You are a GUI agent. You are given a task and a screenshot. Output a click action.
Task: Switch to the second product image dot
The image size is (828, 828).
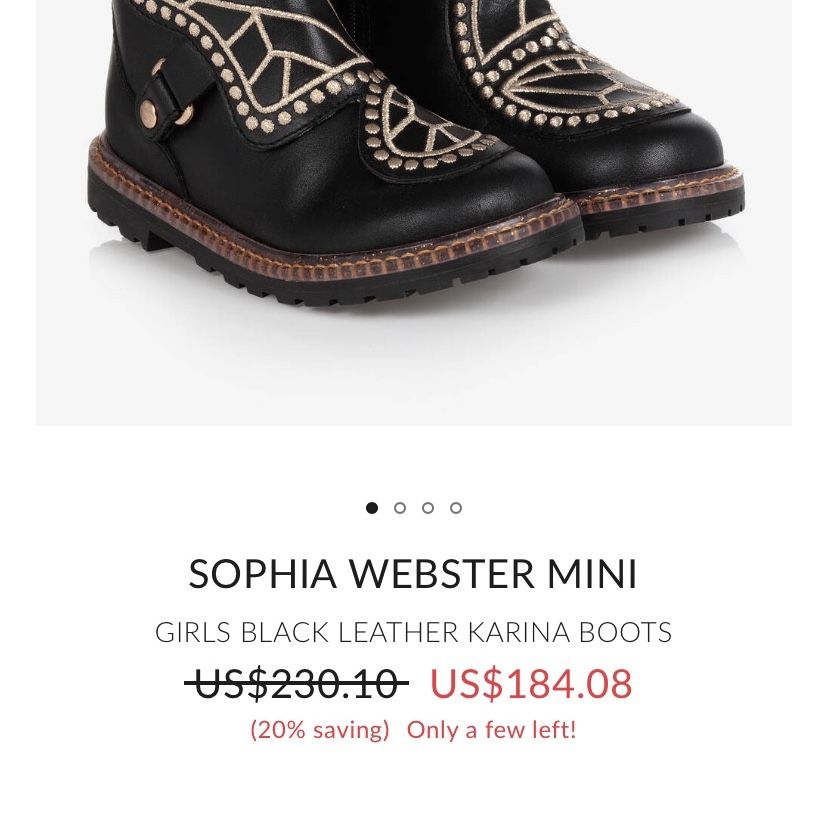click(400, 508)
